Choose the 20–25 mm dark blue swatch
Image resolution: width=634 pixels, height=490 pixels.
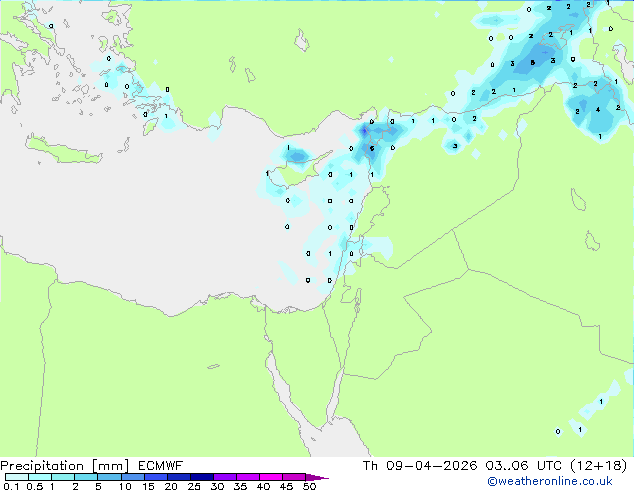178,477
